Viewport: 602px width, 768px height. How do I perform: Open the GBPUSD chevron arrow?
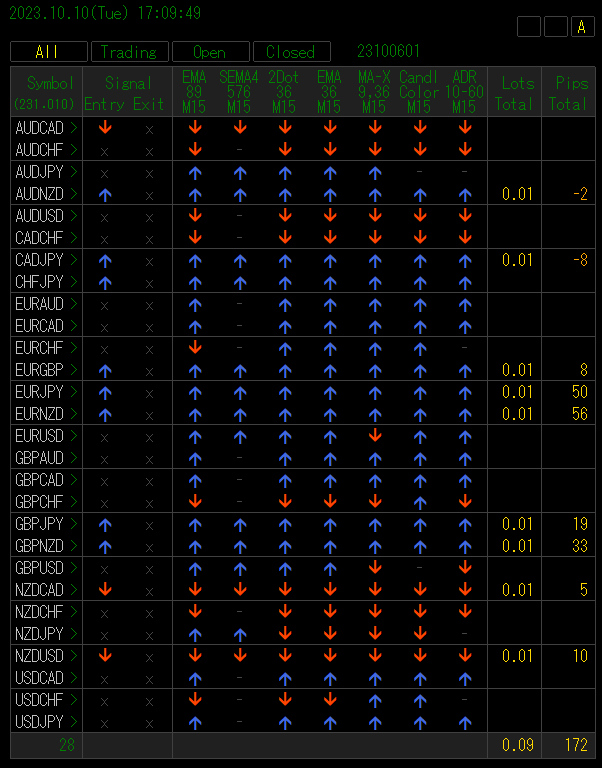click(74, 568)
